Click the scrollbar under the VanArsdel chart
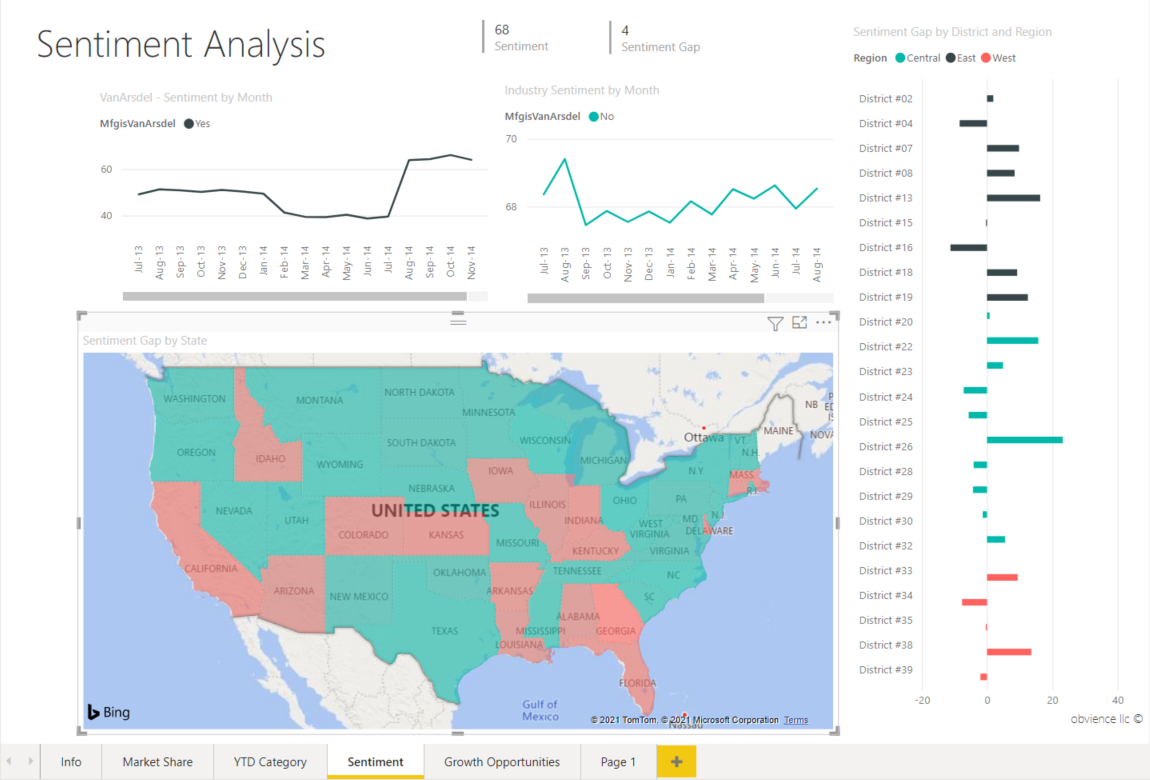This screenshot has width=1150, height=780. point(295,295)
